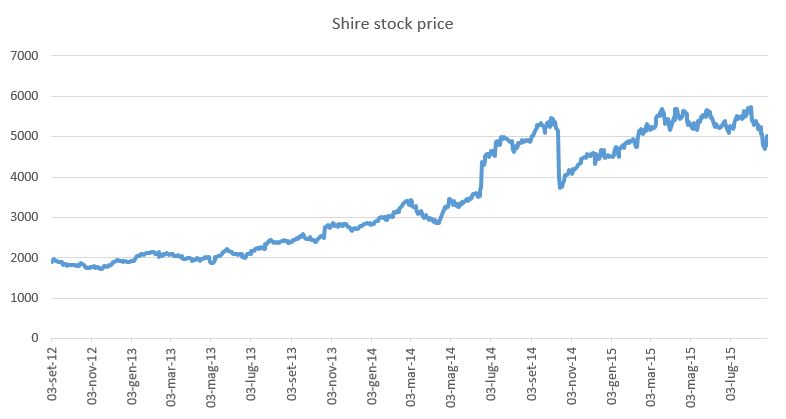Click the "Shire stock price" chart title
Screen dimensions: 786x419
pos(392,23)
